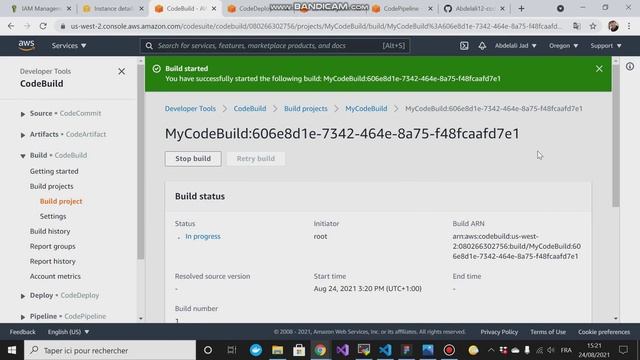The image size is (640, 360).
Task: Switch to the CodePipeline browser tab
Action: tap(402, 9)
